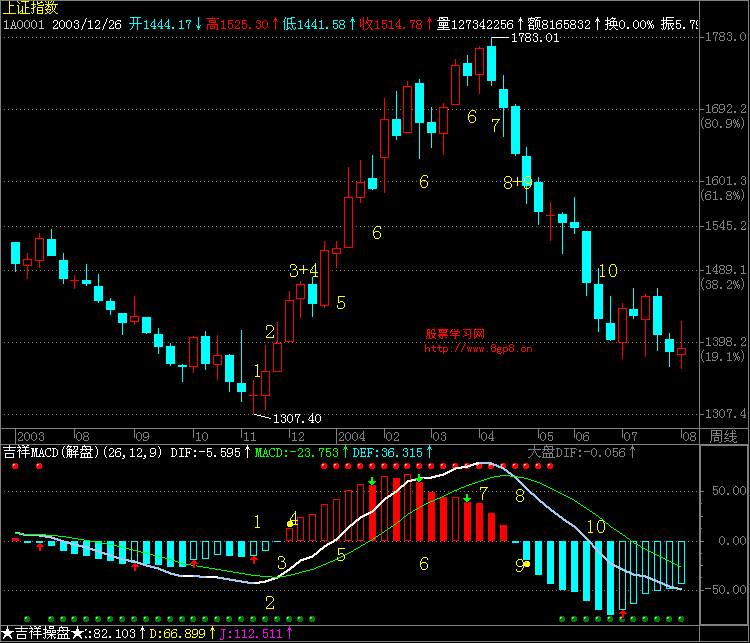Click the leftmost red up arrow in MACD panel
750x643 pixels.
coord(40,546)
